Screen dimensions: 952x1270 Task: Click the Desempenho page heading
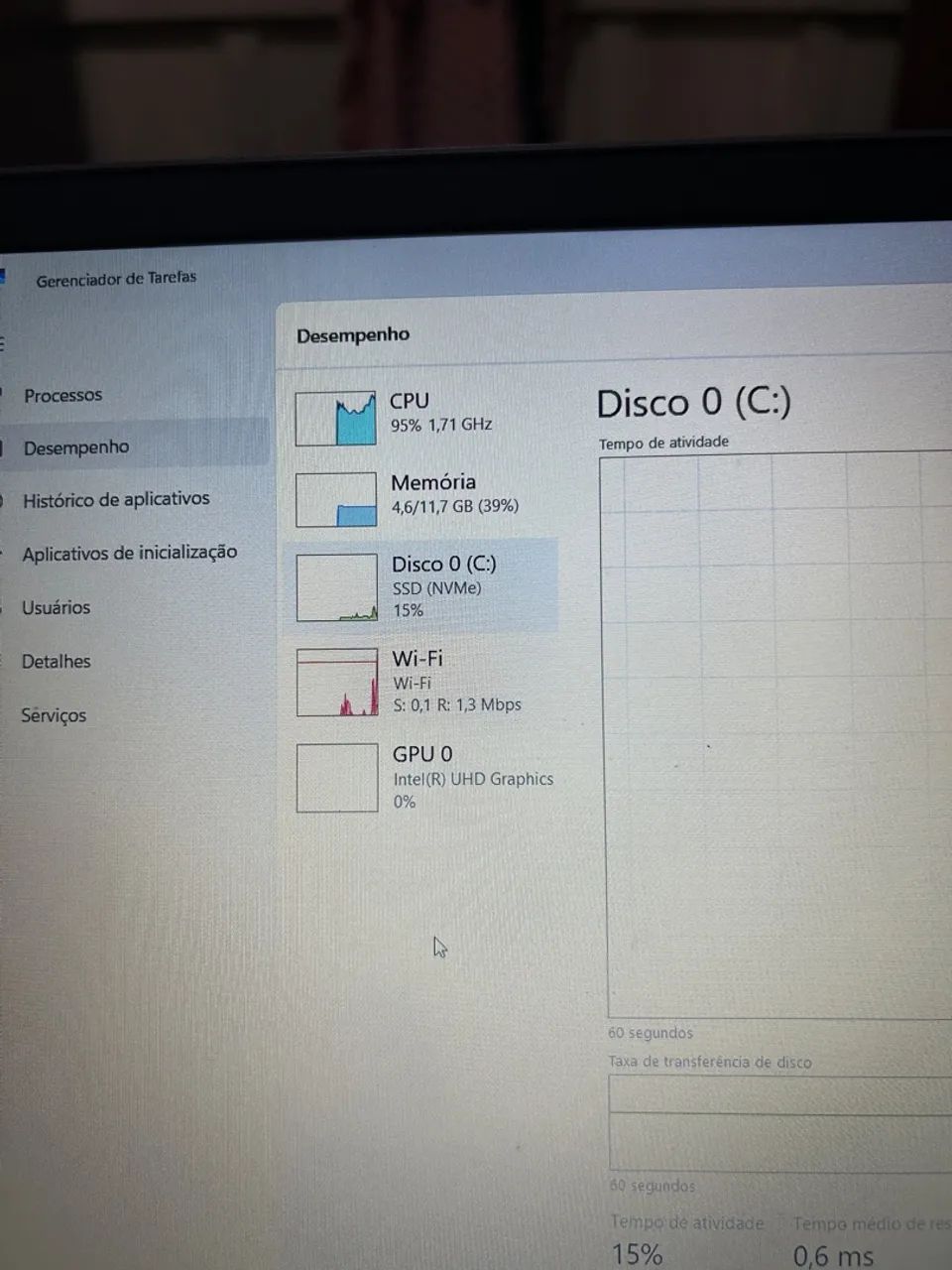(353, 334)
